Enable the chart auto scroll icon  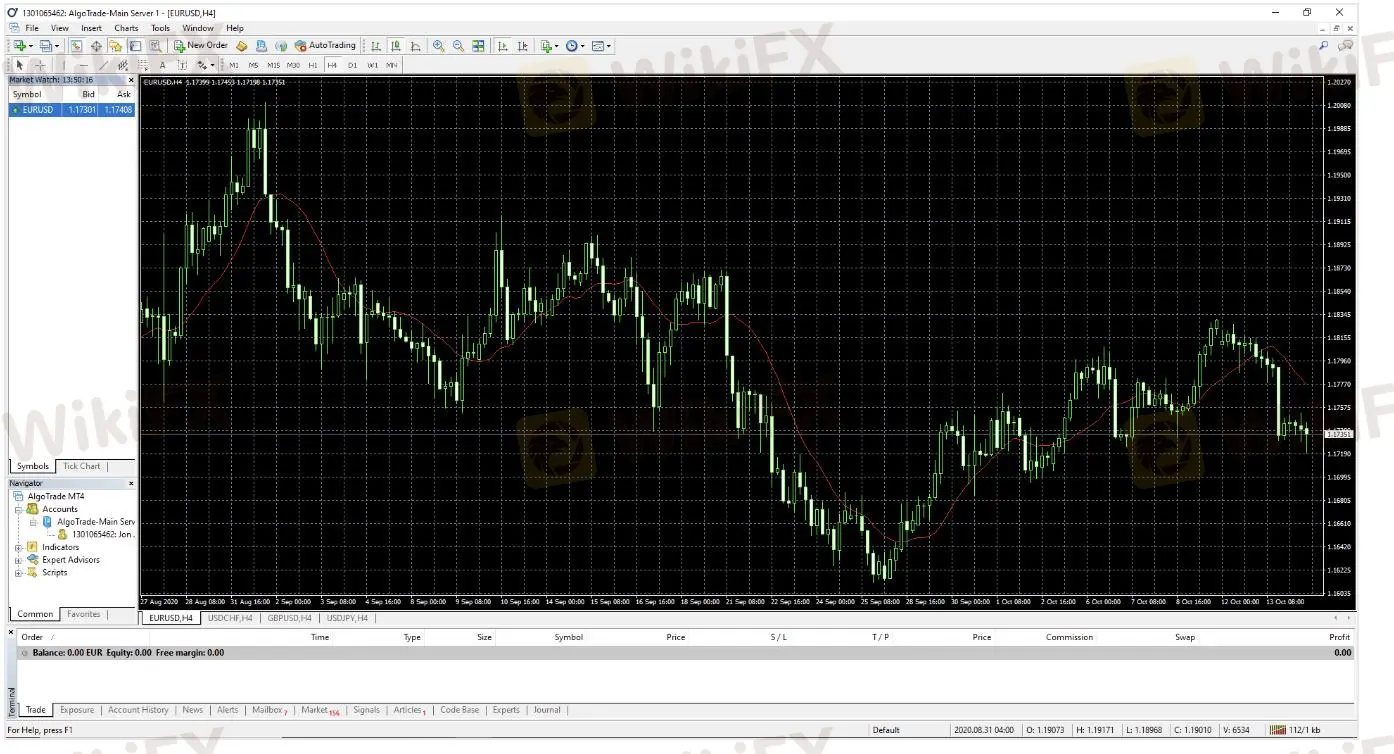(x=502, y=46)
